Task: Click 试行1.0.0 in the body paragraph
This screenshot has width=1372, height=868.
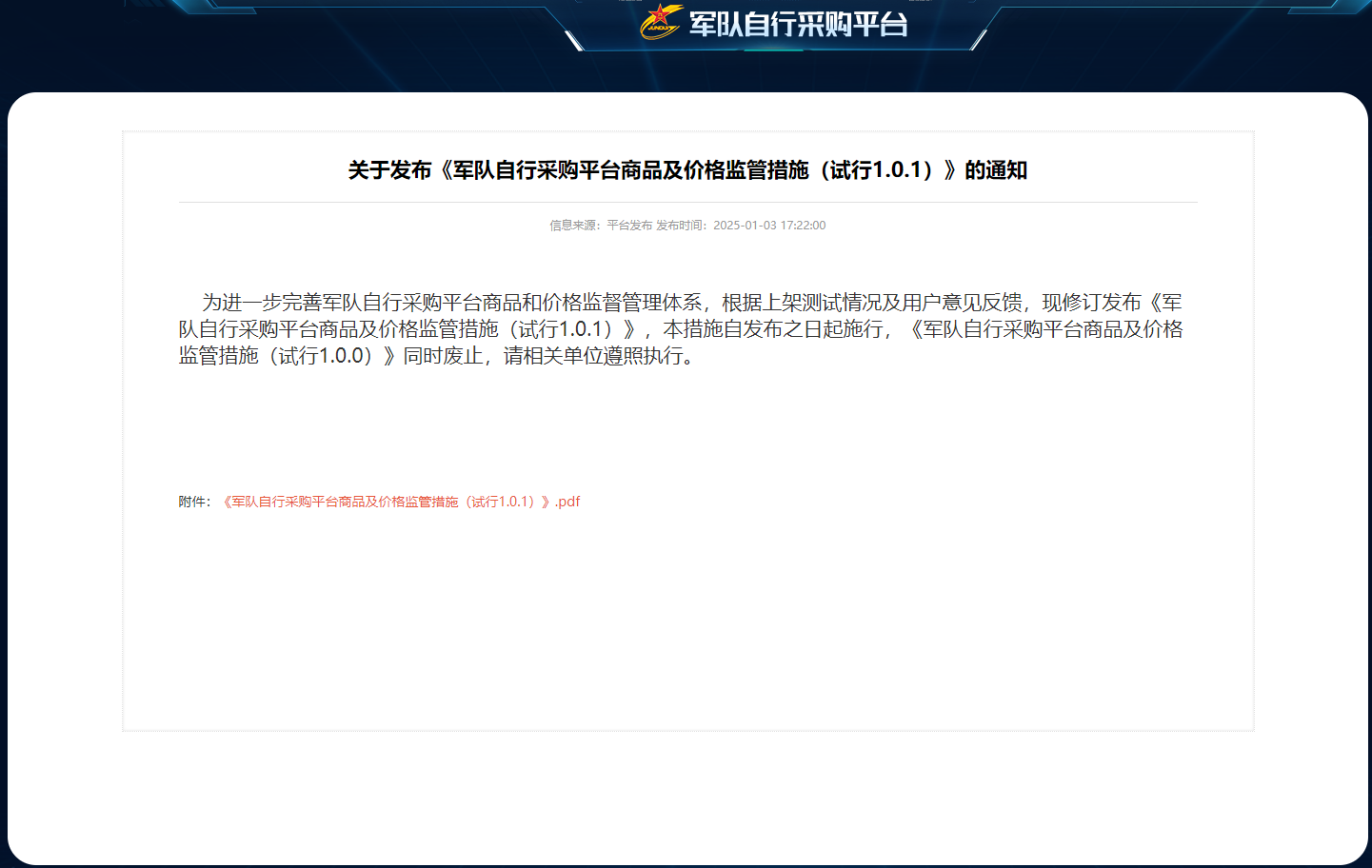Action: coord(323,356)
